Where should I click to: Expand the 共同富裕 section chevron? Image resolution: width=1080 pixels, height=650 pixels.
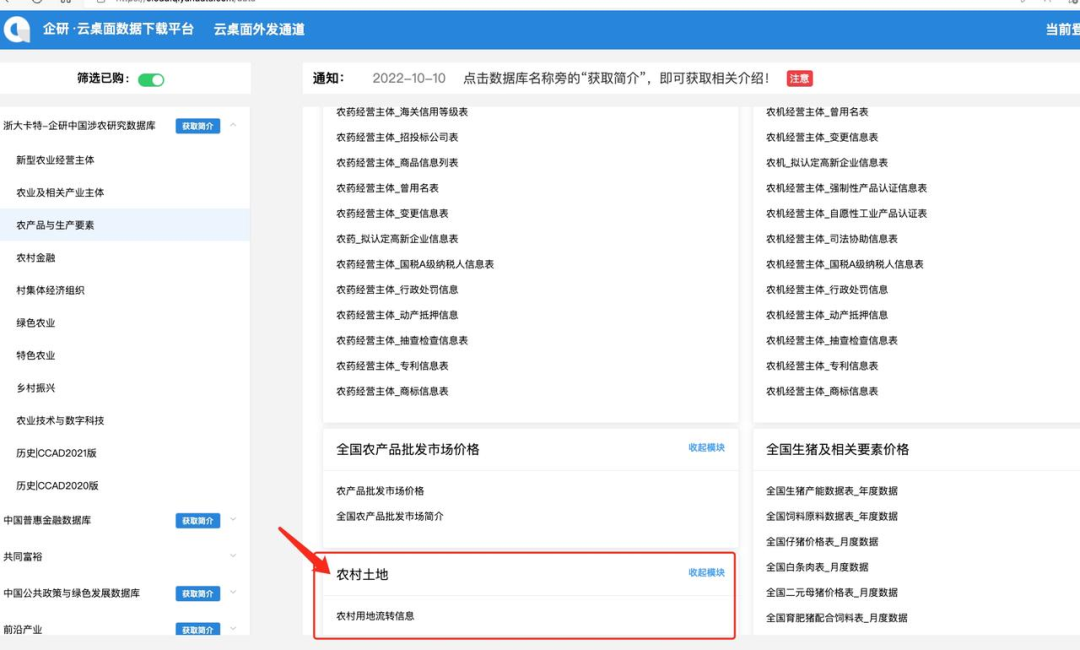[232, 556]
